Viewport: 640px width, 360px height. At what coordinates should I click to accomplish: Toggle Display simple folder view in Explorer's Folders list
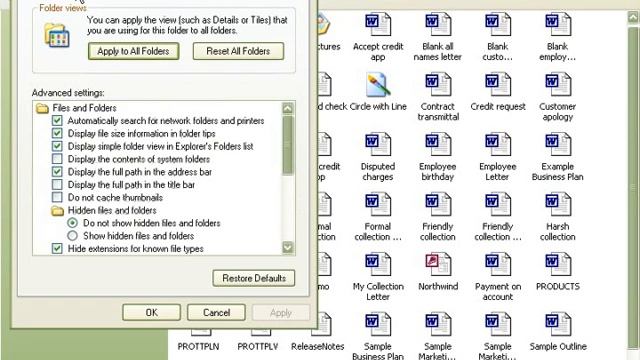(57, 146)
